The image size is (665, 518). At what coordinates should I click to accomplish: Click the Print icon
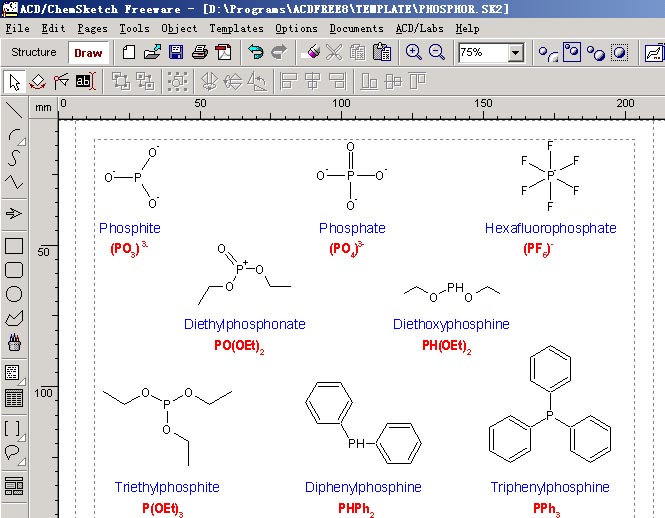pos(200,52)
